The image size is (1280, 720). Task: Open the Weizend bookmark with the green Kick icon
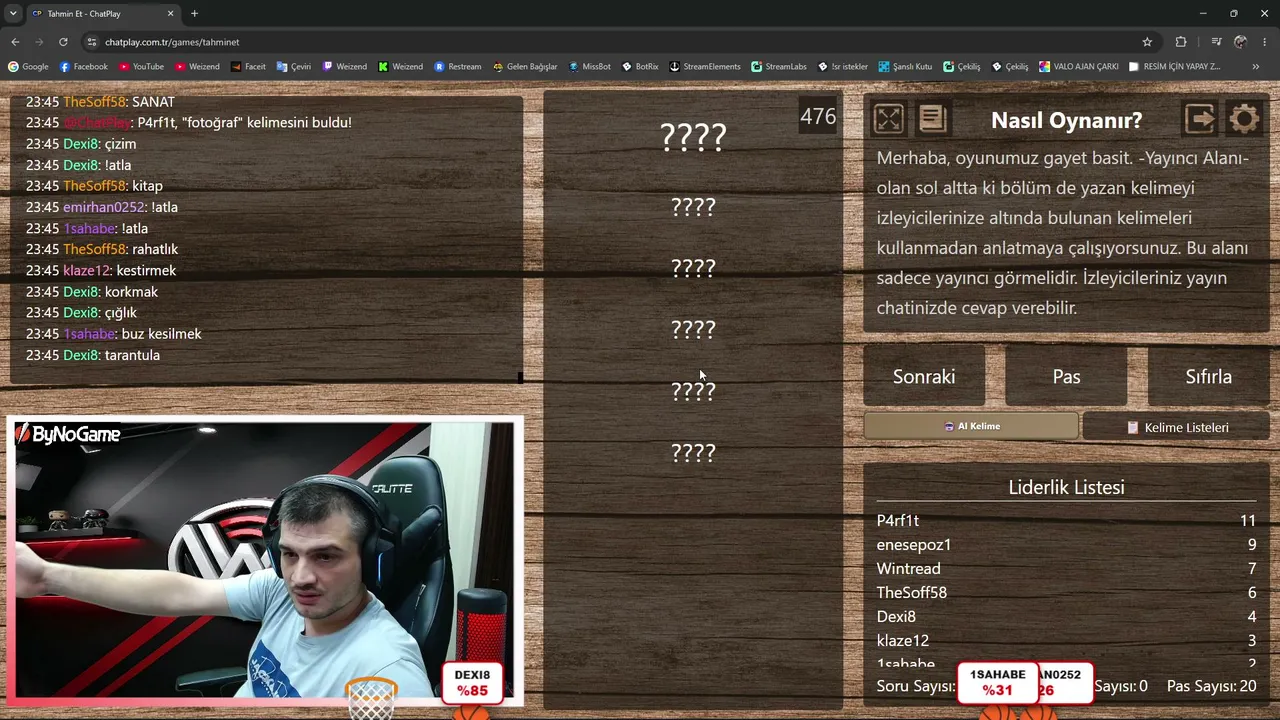[401, 67]
